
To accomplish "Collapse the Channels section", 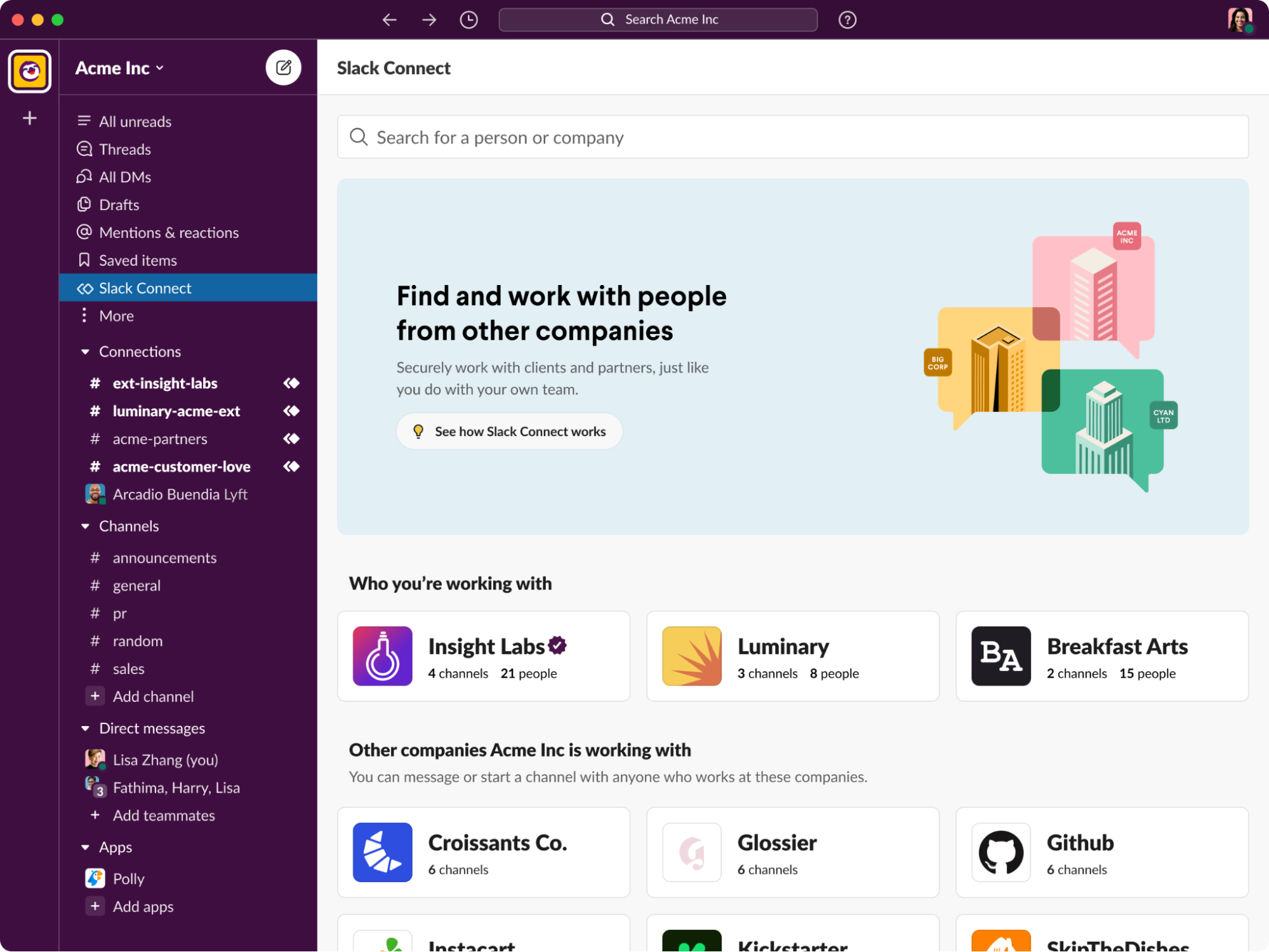I will tap(85, 526).
